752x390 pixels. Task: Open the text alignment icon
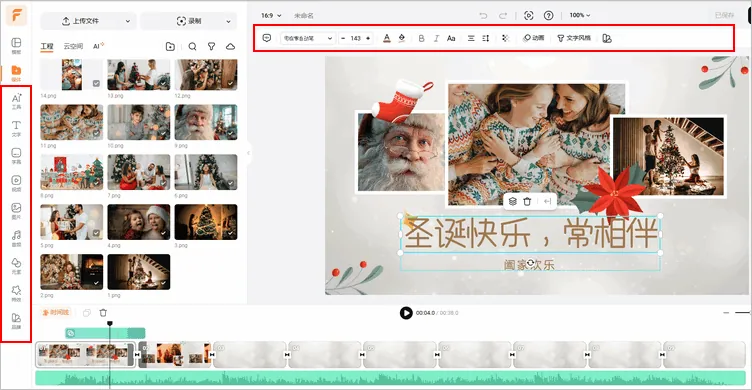pos(471,38)
